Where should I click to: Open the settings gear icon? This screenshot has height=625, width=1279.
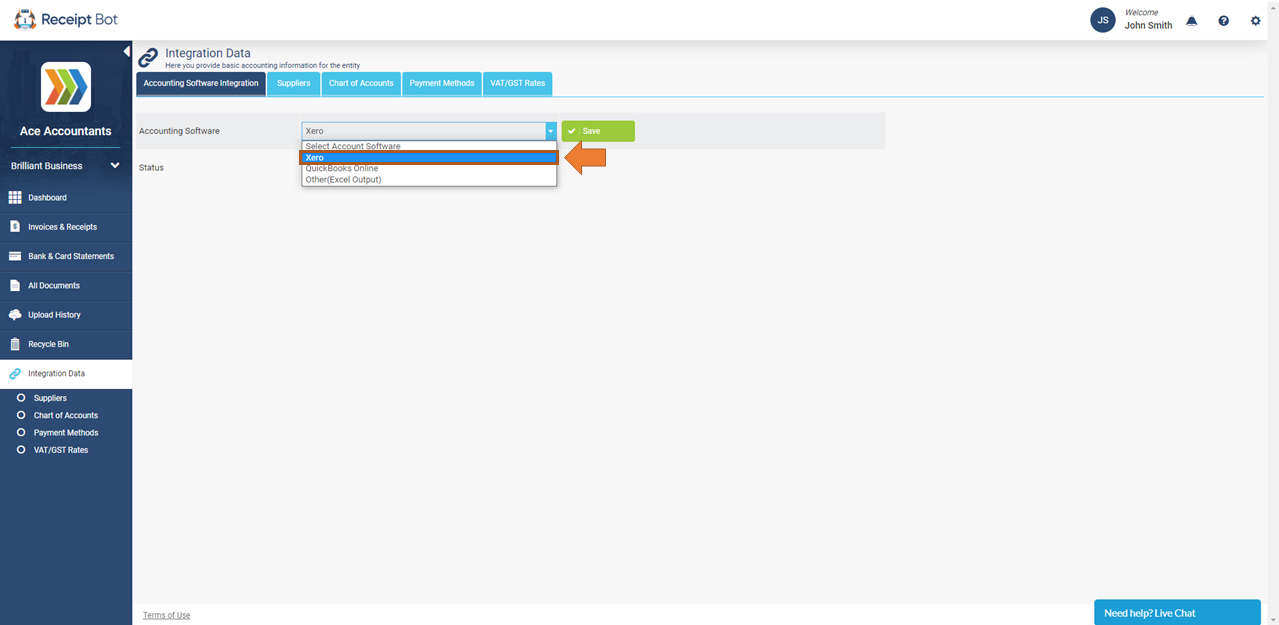point(1255,21)
